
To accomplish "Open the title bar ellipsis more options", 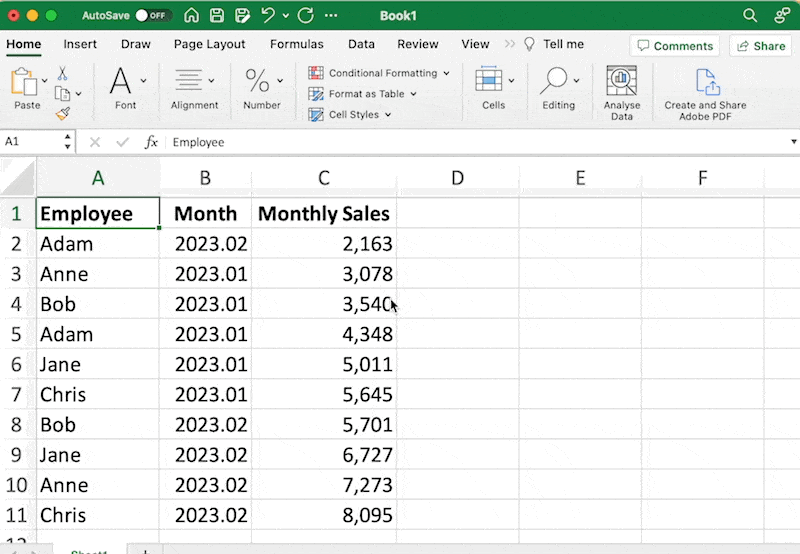I will (331, 16).
